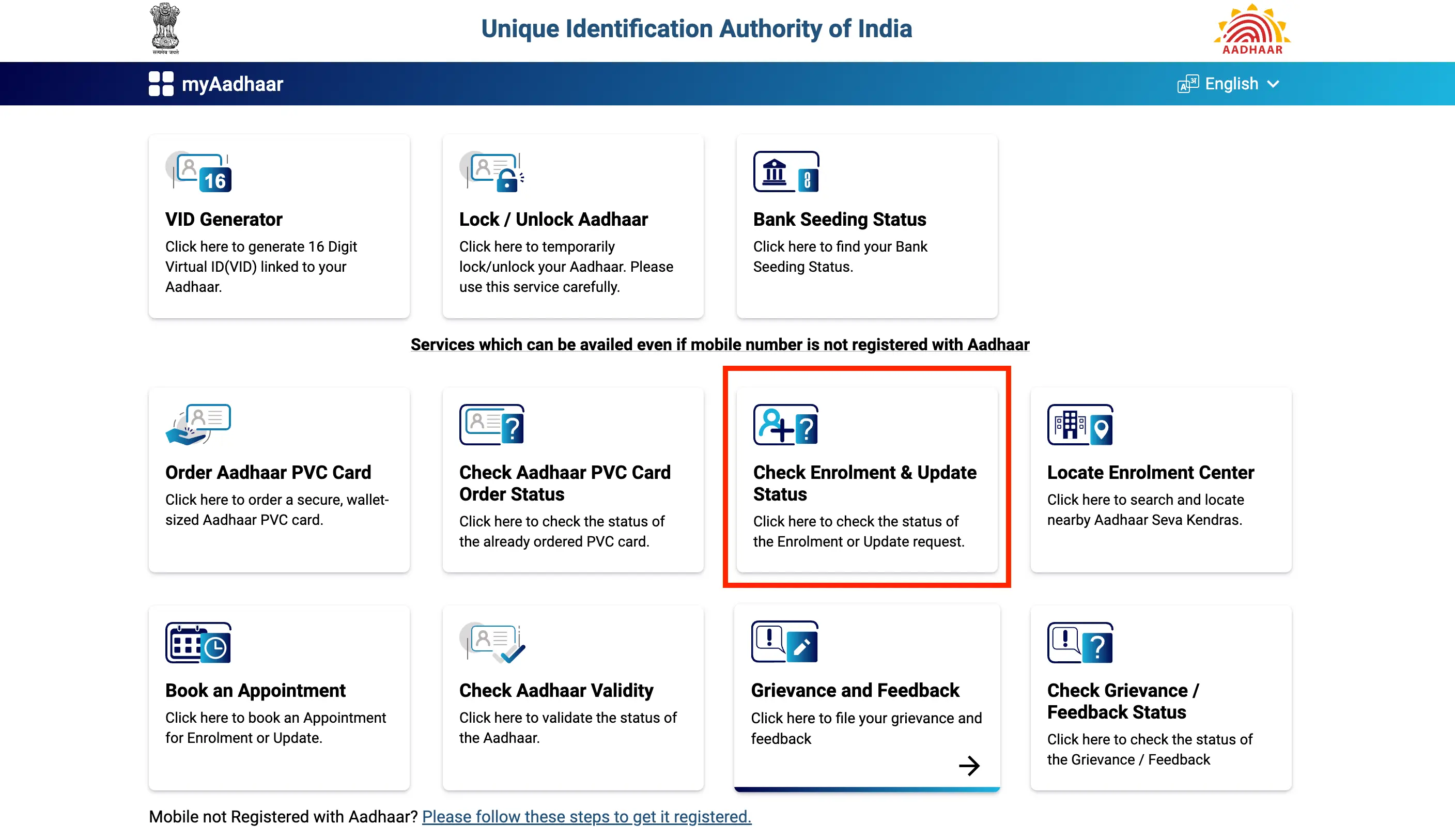Image resolution: width=1455 pixels, height=840 pixels.
Task: Open Bank Seeding Status service
Action: (866, 226)
